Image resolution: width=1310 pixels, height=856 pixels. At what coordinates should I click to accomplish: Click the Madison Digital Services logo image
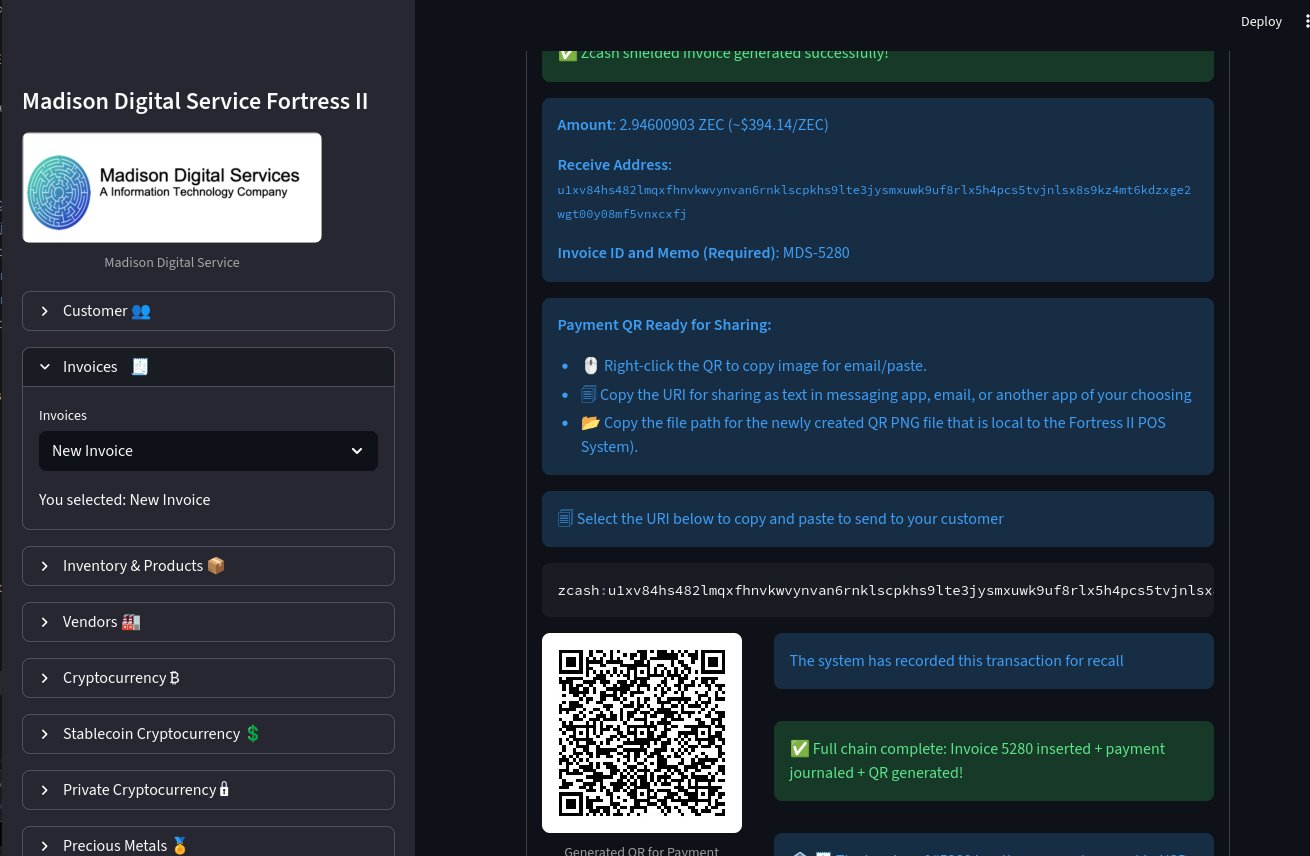tap(172, 187)
